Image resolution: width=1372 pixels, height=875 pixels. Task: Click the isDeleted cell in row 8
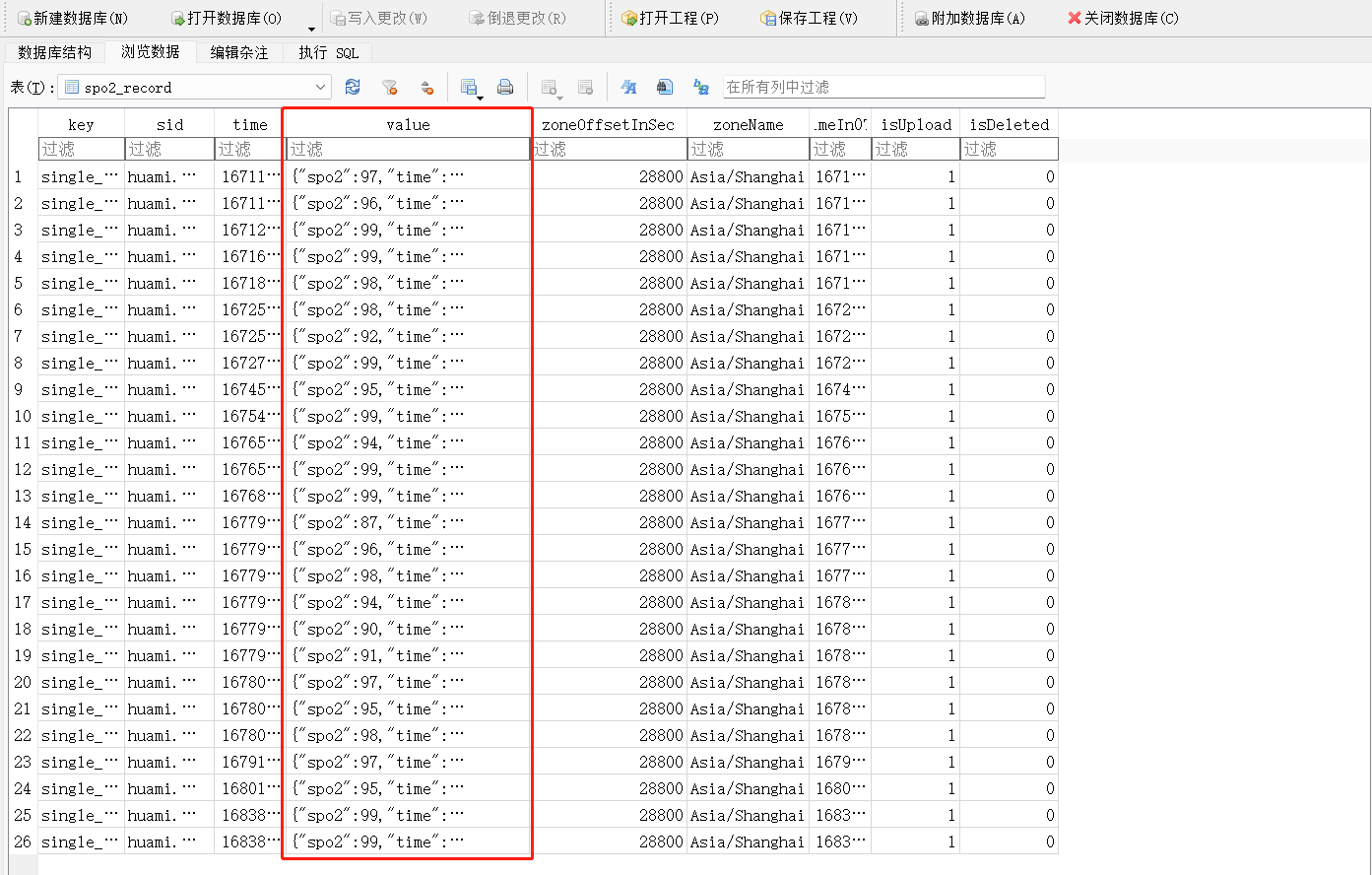pyautogui.click(x=1010, y=363)
